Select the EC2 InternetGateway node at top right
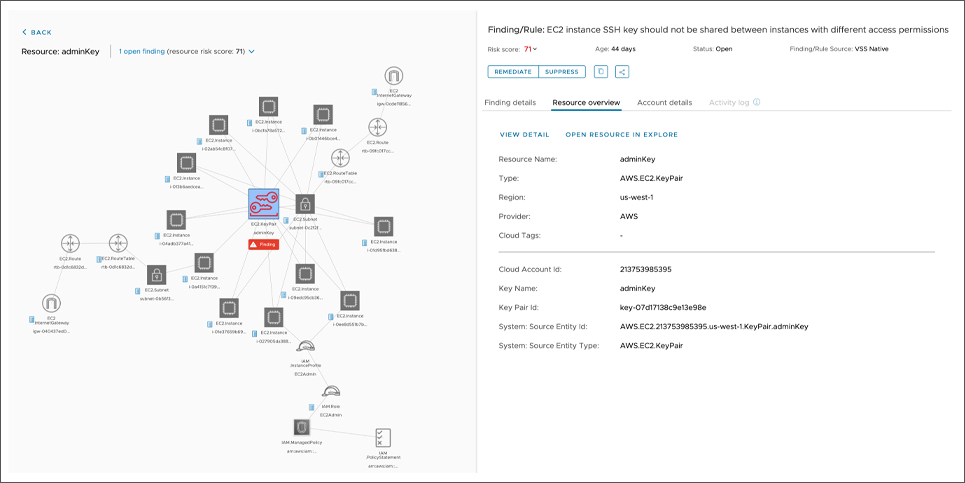The height and width of the screenshot is (483, 965). pos(394,75)
